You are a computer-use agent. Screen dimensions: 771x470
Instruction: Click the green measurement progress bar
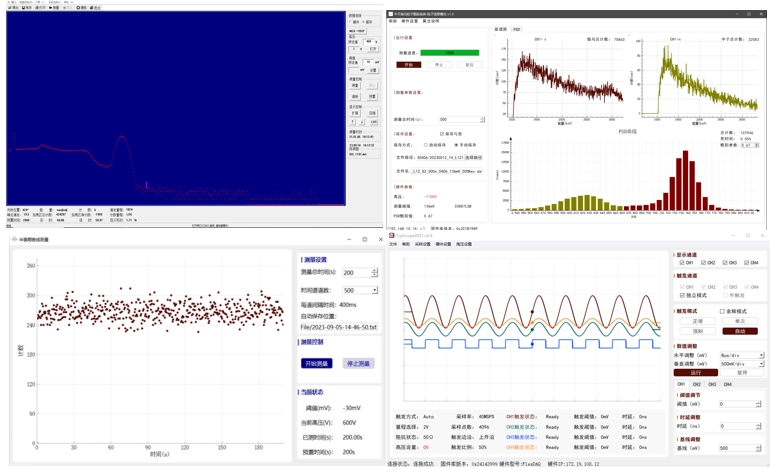click(x=449, y=53)
